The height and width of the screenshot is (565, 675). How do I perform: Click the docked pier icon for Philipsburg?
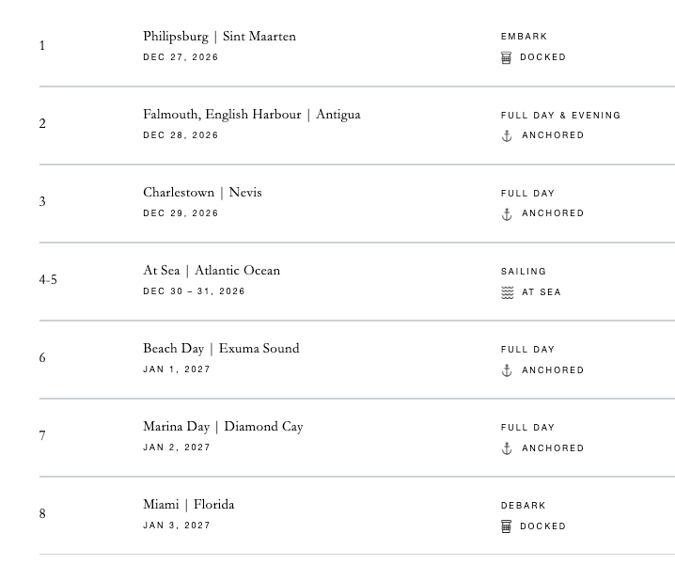point(506,57)
